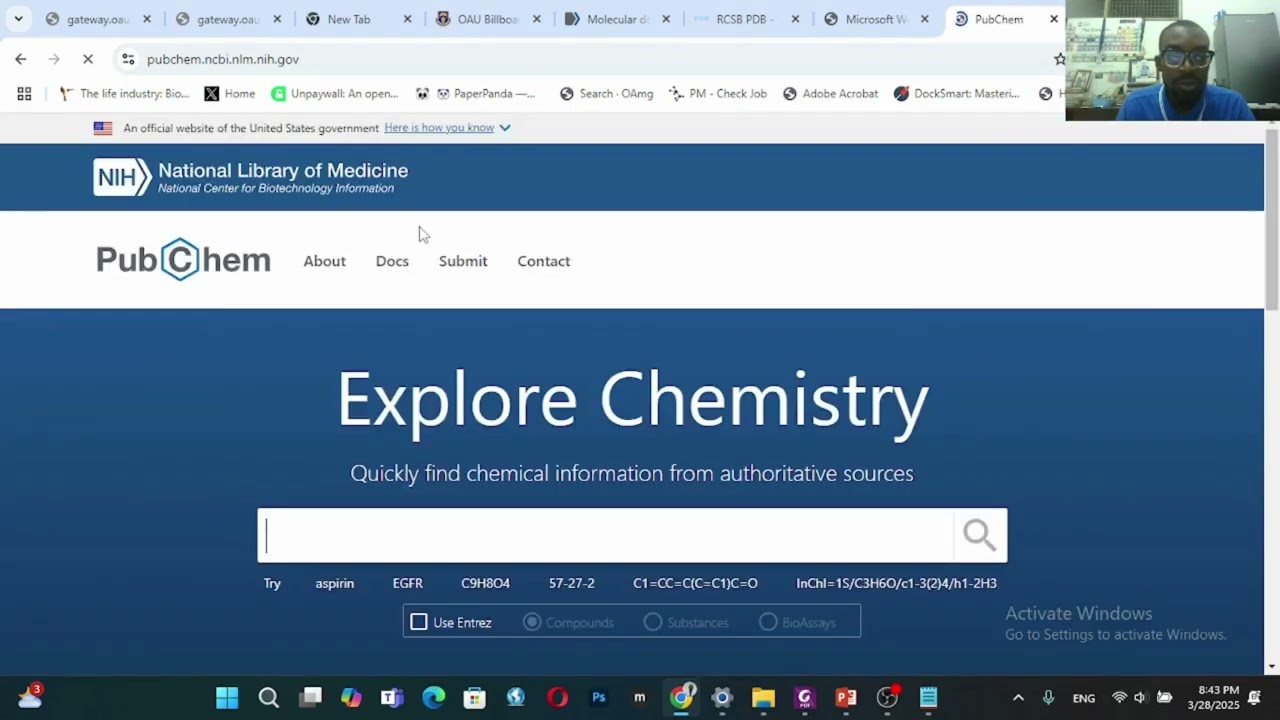This screenshot has width=1280, height=720.
Task: Select the BioAssays radio button
Action: (768, 622)
